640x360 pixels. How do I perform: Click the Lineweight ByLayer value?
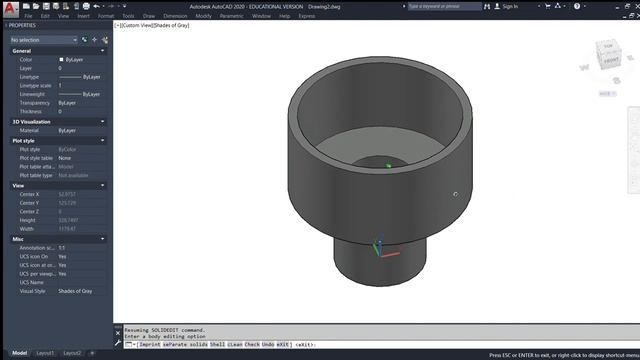[x=80, y=94]
